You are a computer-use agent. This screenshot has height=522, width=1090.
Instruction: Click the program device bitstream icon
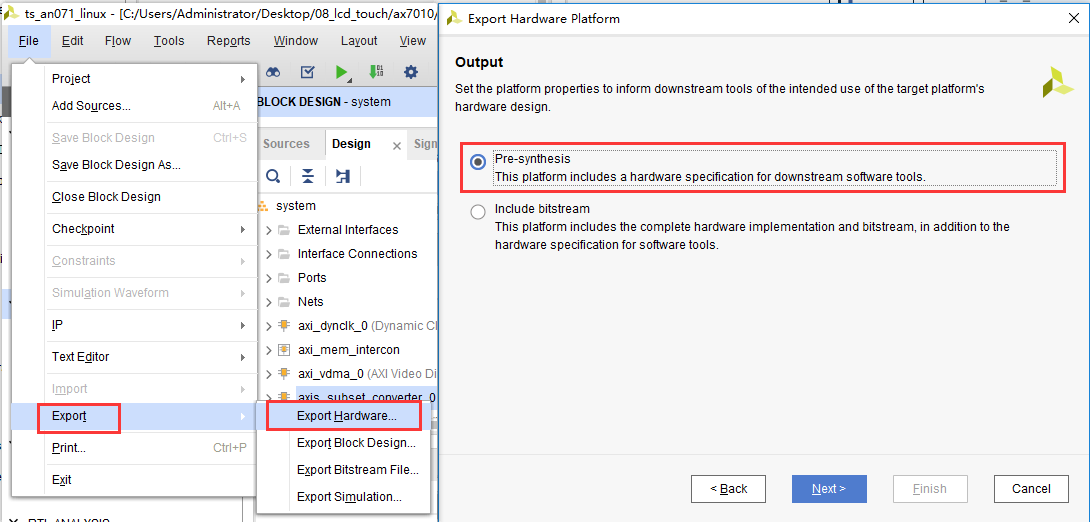[376, 72]
